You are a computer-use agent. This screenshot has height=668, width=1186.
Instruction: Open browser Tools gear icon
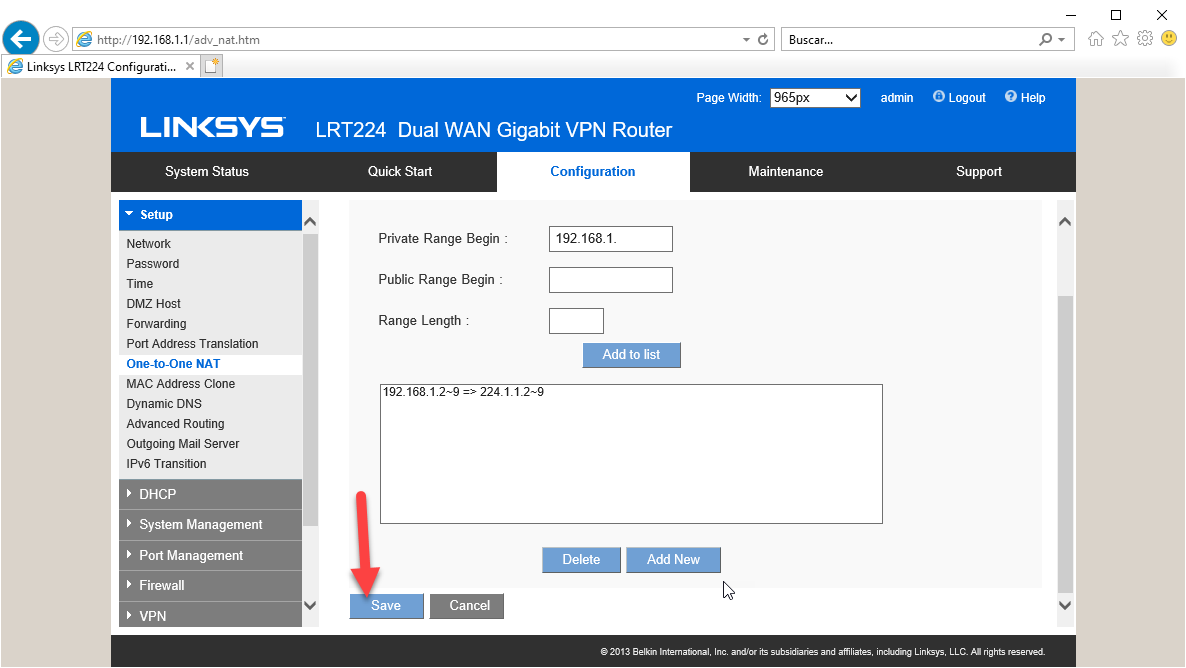(1145, 39)
